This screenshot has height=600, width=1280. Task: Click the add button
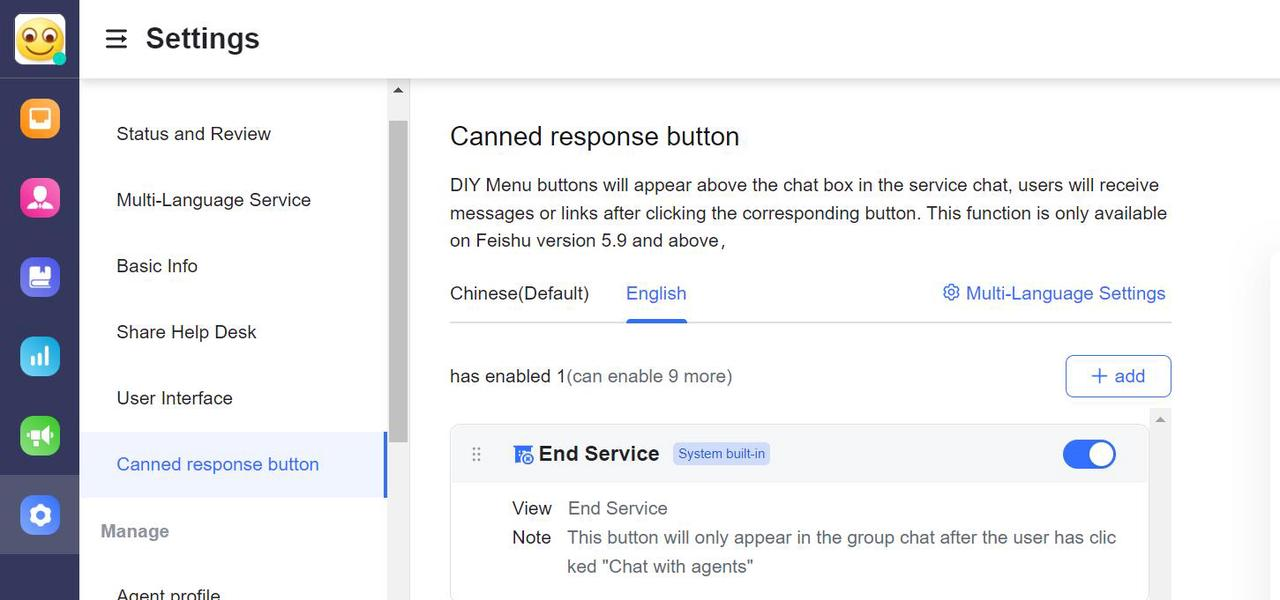tap(1118, 376)
